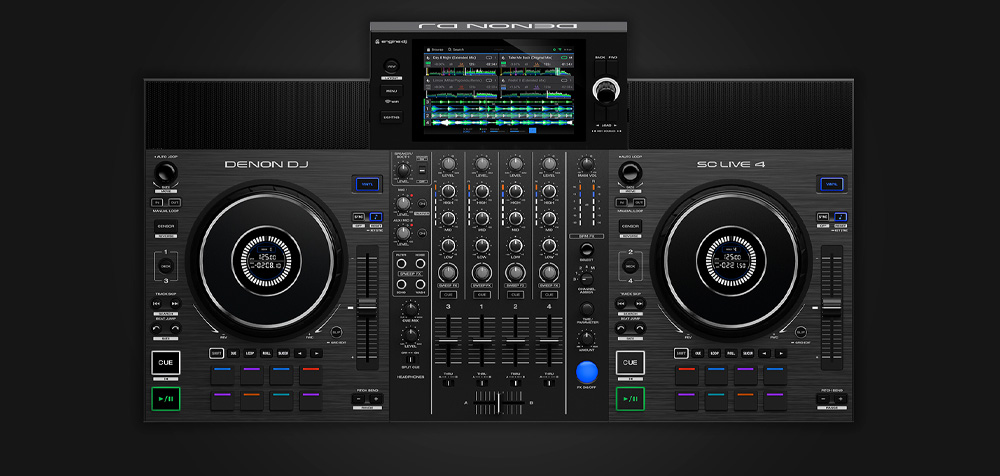Select the ECHO sweep FX button
This screenshot has height=476, width=1000.
point(402,283)
